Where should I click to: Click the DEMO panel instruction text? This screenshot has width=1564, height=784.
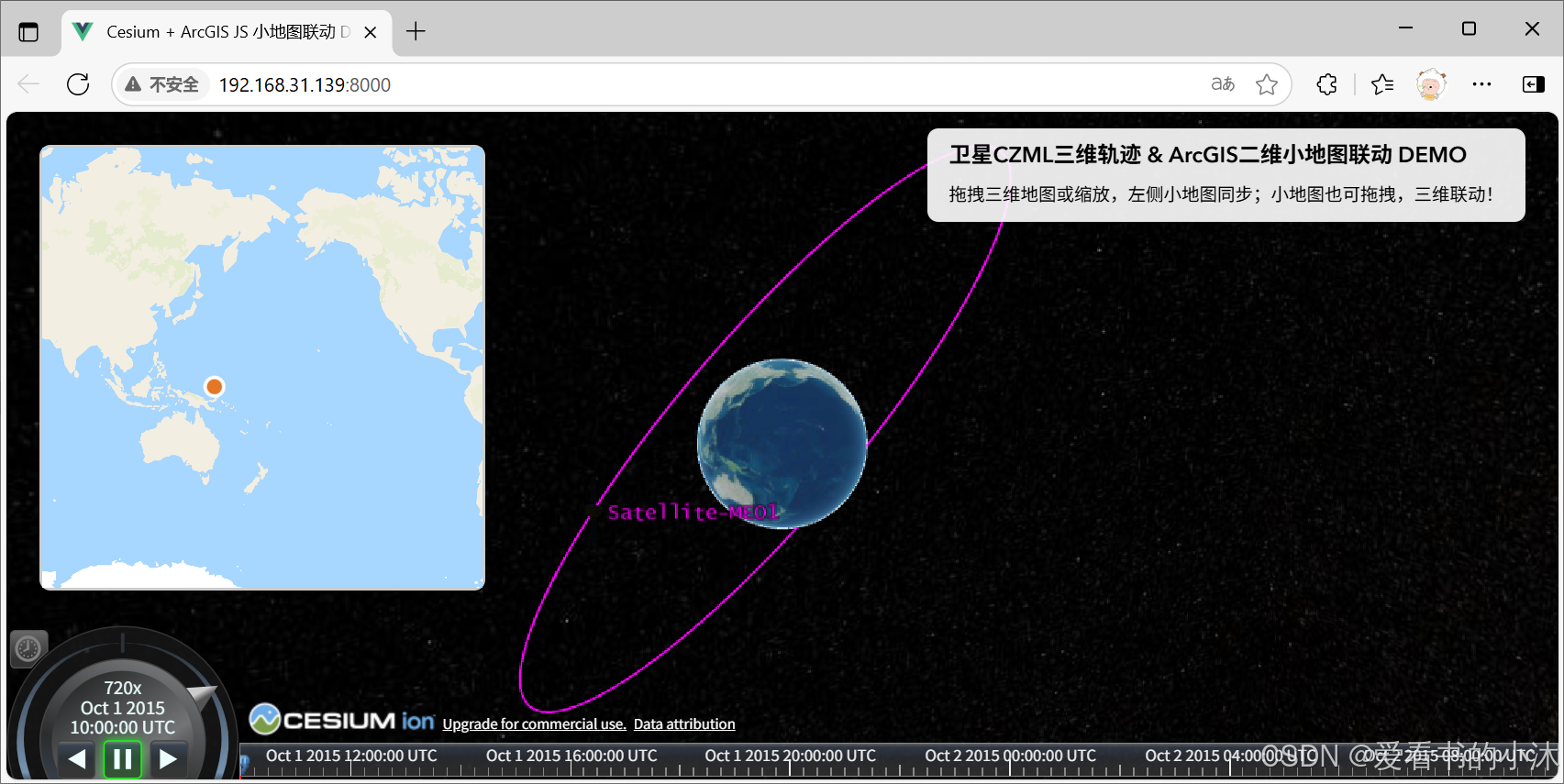point(1221,194)
